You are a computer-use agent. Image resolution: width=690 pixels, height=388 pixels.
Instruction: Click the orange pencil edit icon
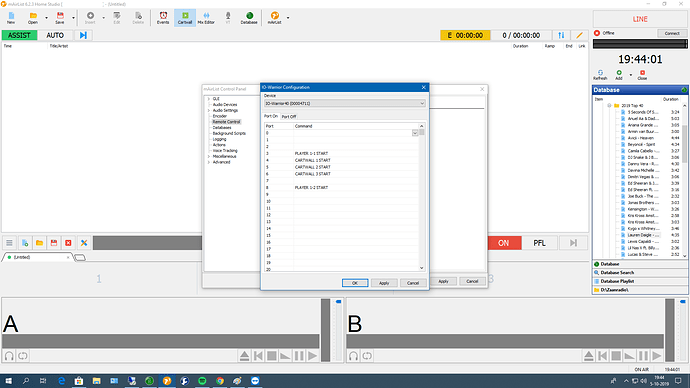[x=580, y=35]
